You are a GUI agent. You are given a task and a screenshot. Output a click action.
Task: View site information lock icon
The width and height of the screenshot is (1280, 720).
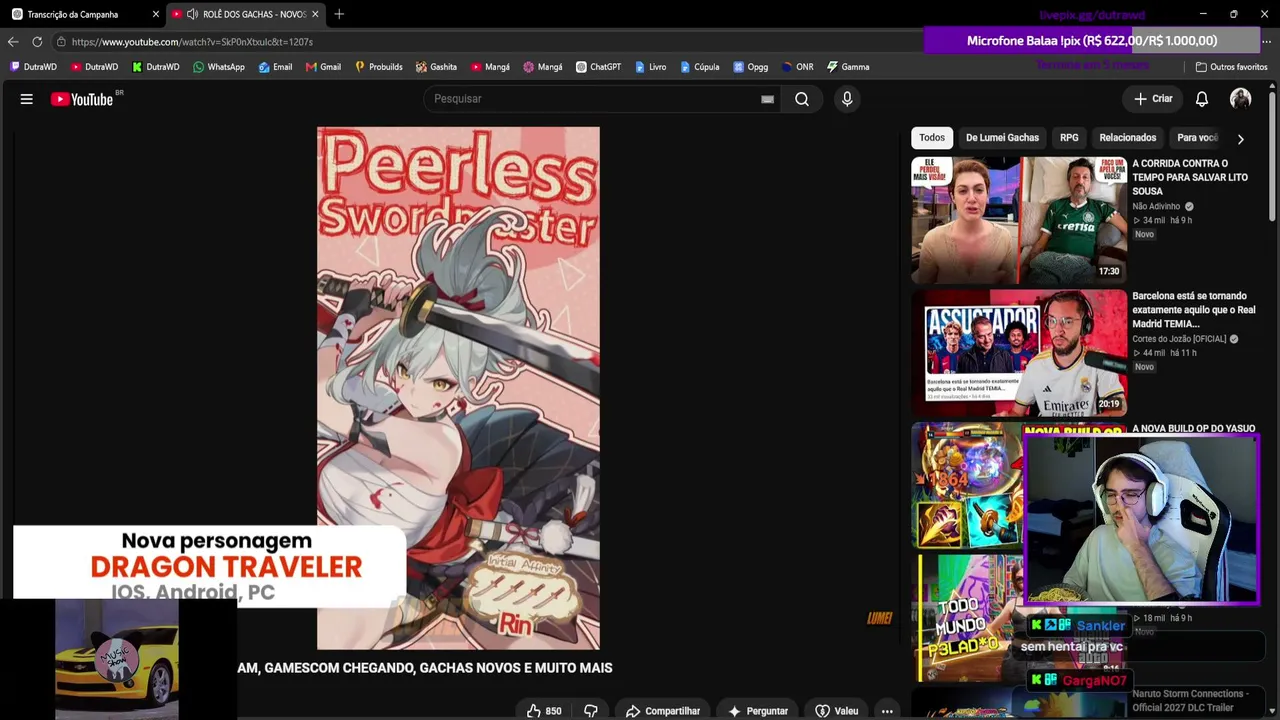coord(61,42)
